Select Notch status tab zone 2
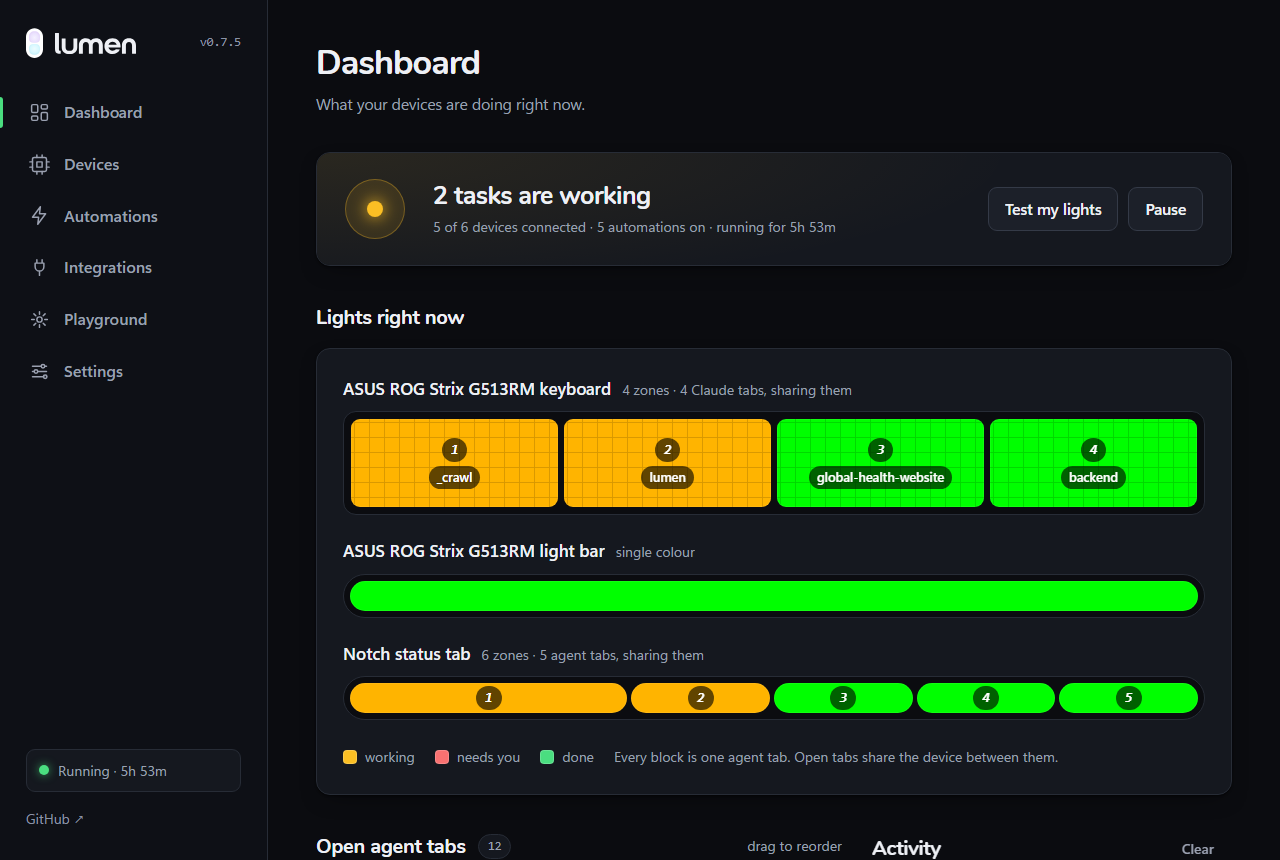The width and height of the screenshot is (1280, 860). pyautogui.click(x=700, y=698)
